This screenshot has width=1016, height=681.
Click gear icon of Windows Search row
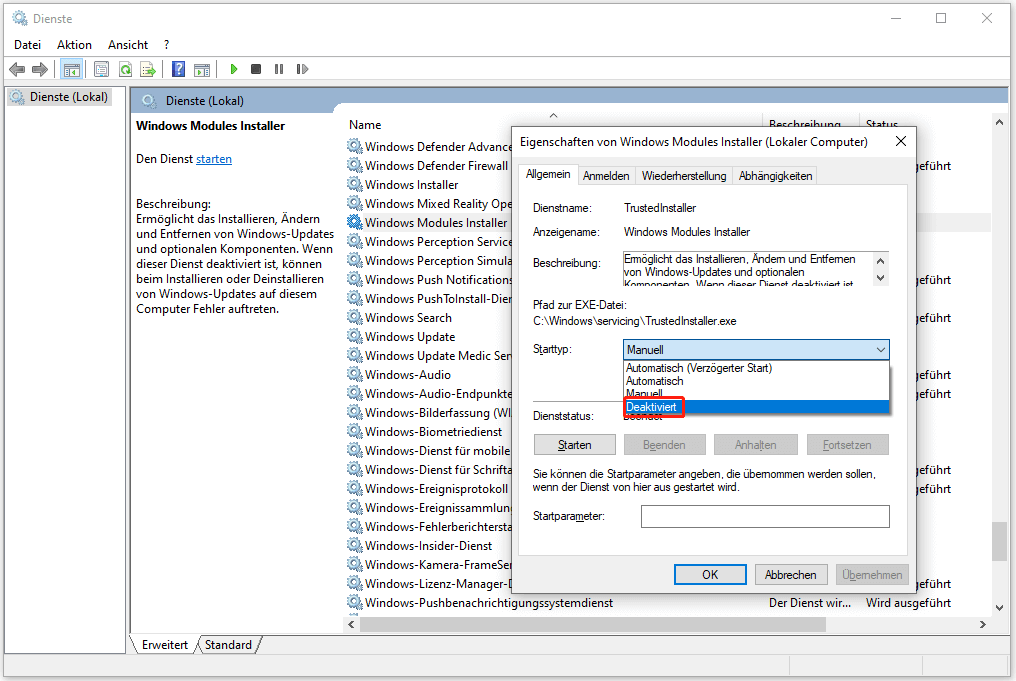pos(354,317)
